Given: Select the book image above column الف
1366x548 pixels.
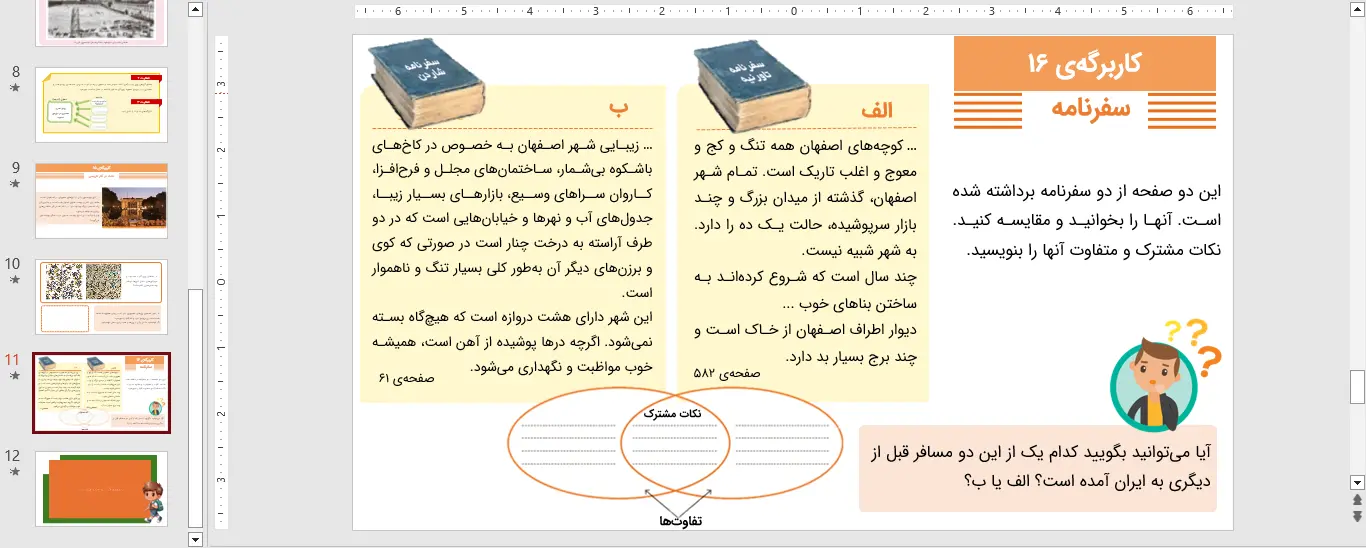Looking at the screenshot, I should 752,88.
